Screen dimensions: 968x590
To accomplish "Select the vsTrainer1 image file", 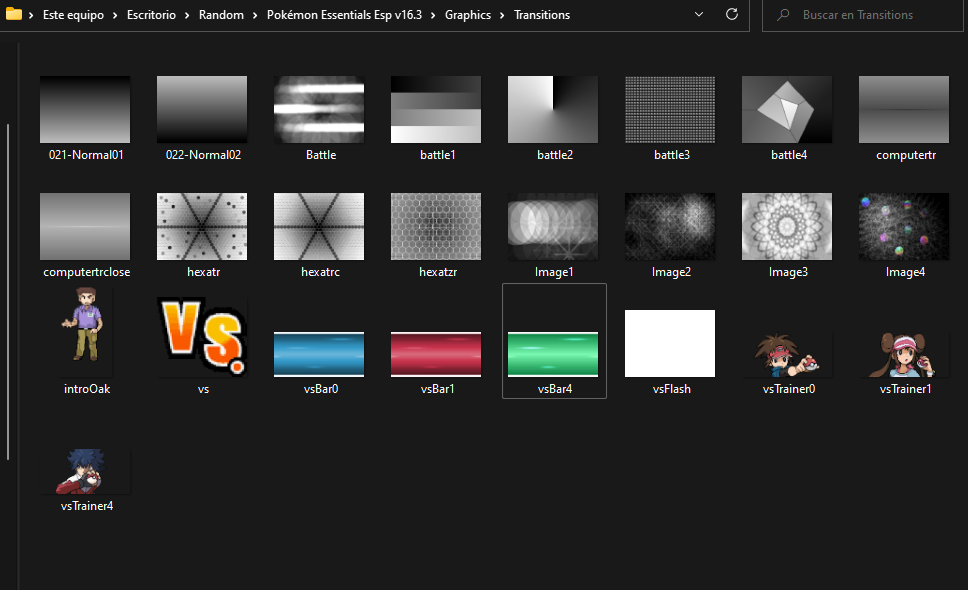I will click(905, 355).
